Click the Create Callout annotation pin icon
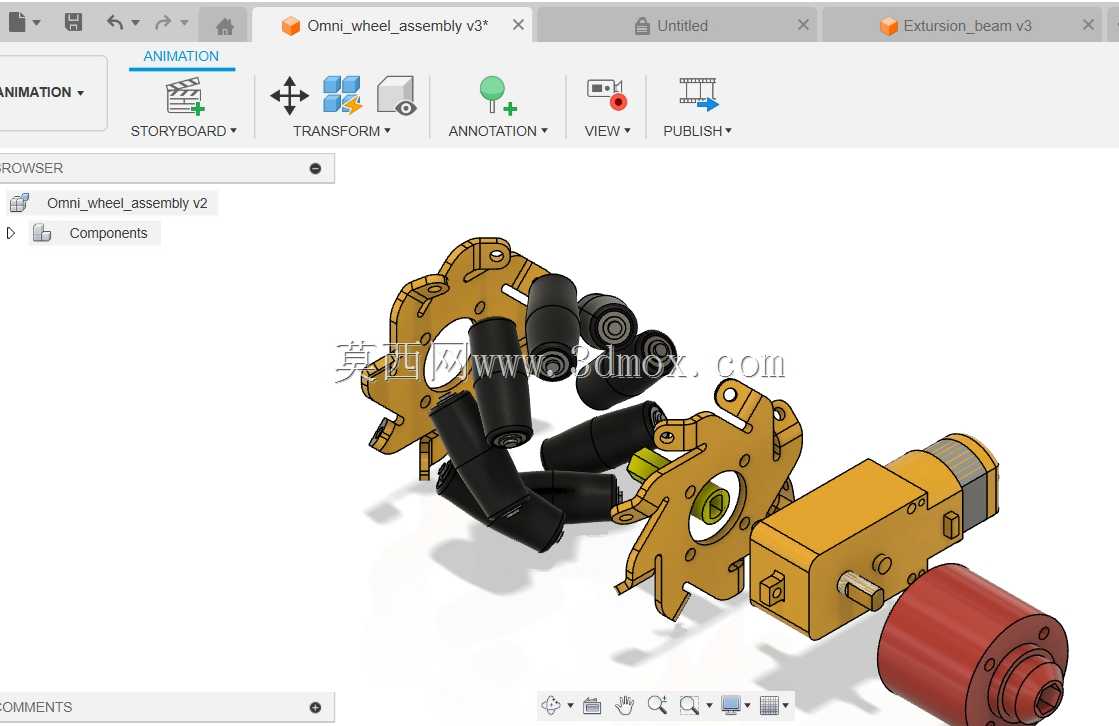Screen dimensions: 1119x726 (x=497, y=95)
